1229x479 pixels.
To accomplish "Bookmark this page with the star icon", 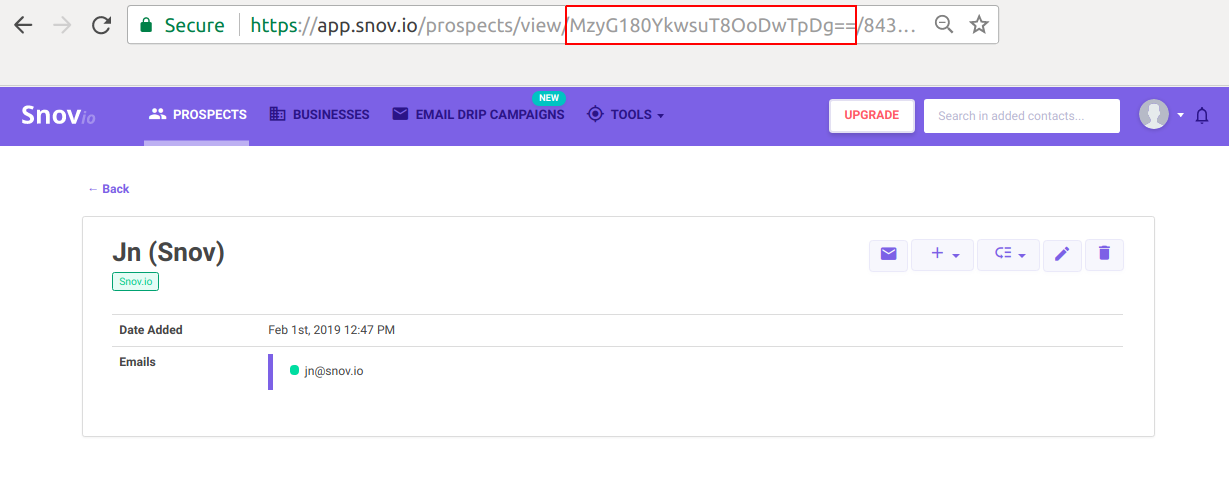I will click(979, 25).
